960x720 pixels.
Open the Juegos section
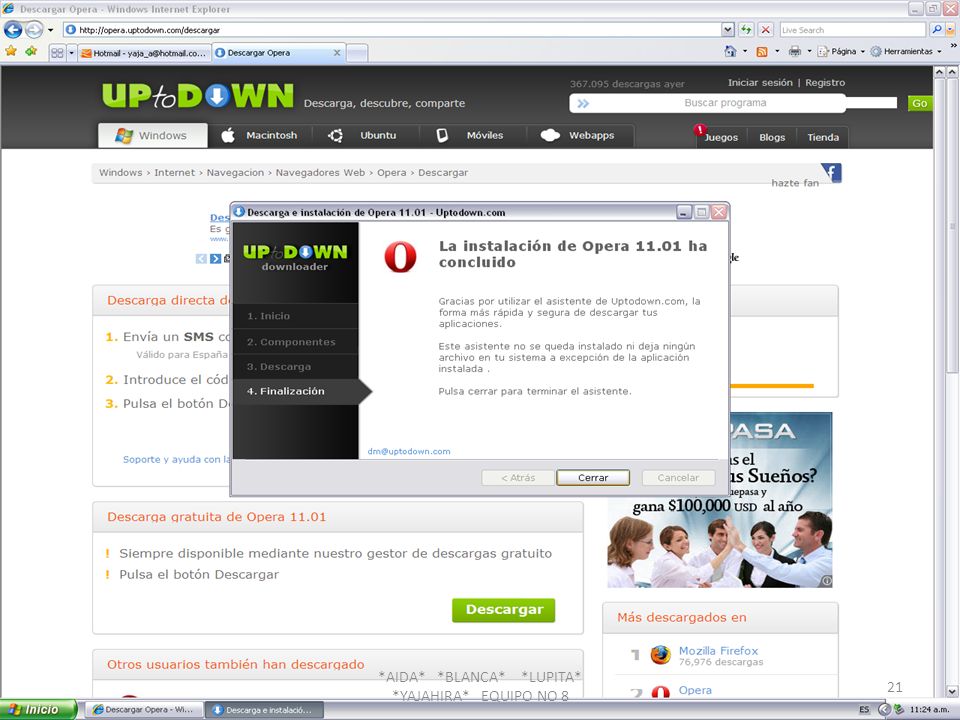pos(721,137)
